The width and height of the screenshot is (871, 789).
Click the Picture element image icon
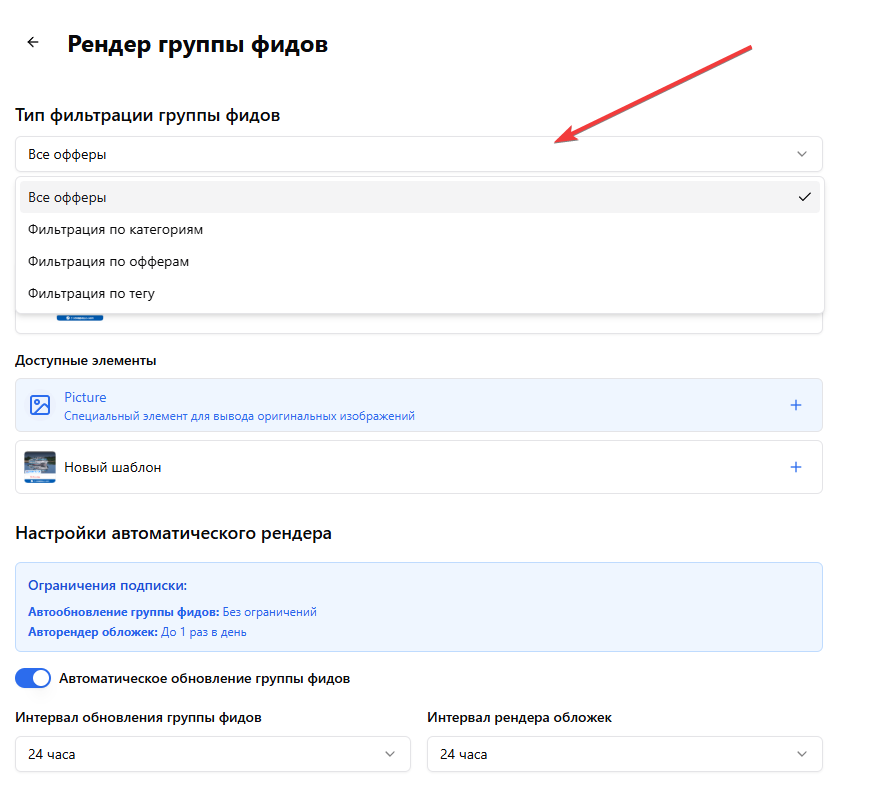pyautogui.click(x=39, y=404)
